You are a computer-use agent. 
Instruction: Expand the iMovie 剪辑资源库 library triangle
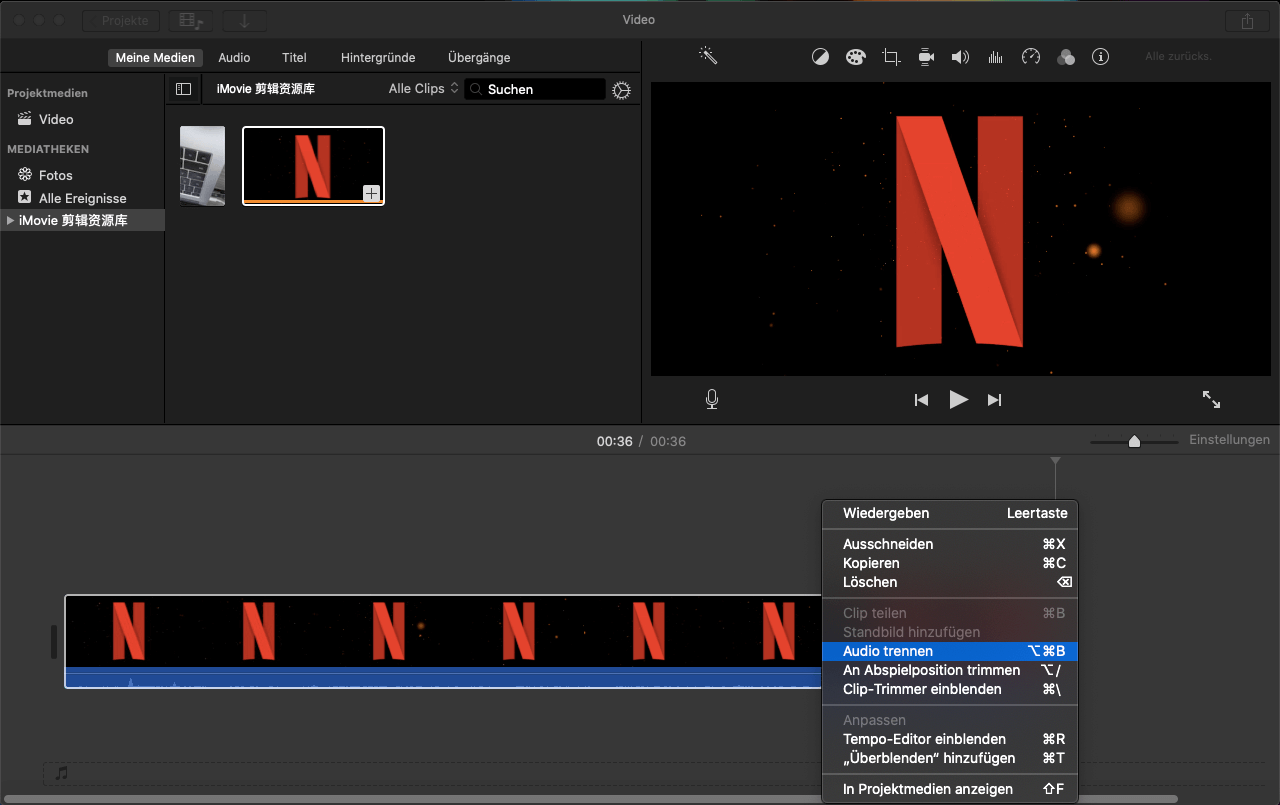pyautogui.click(x=11, y=220)
